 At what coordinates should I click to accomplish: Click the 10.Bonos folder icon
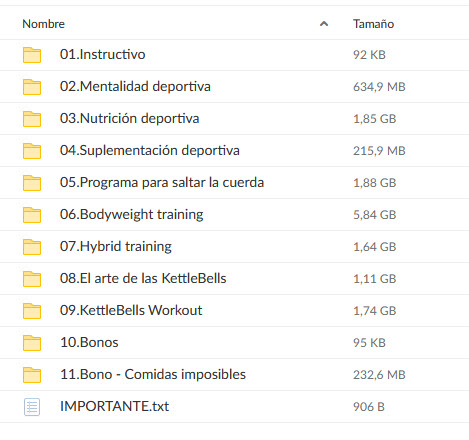(x=32, y=343)
